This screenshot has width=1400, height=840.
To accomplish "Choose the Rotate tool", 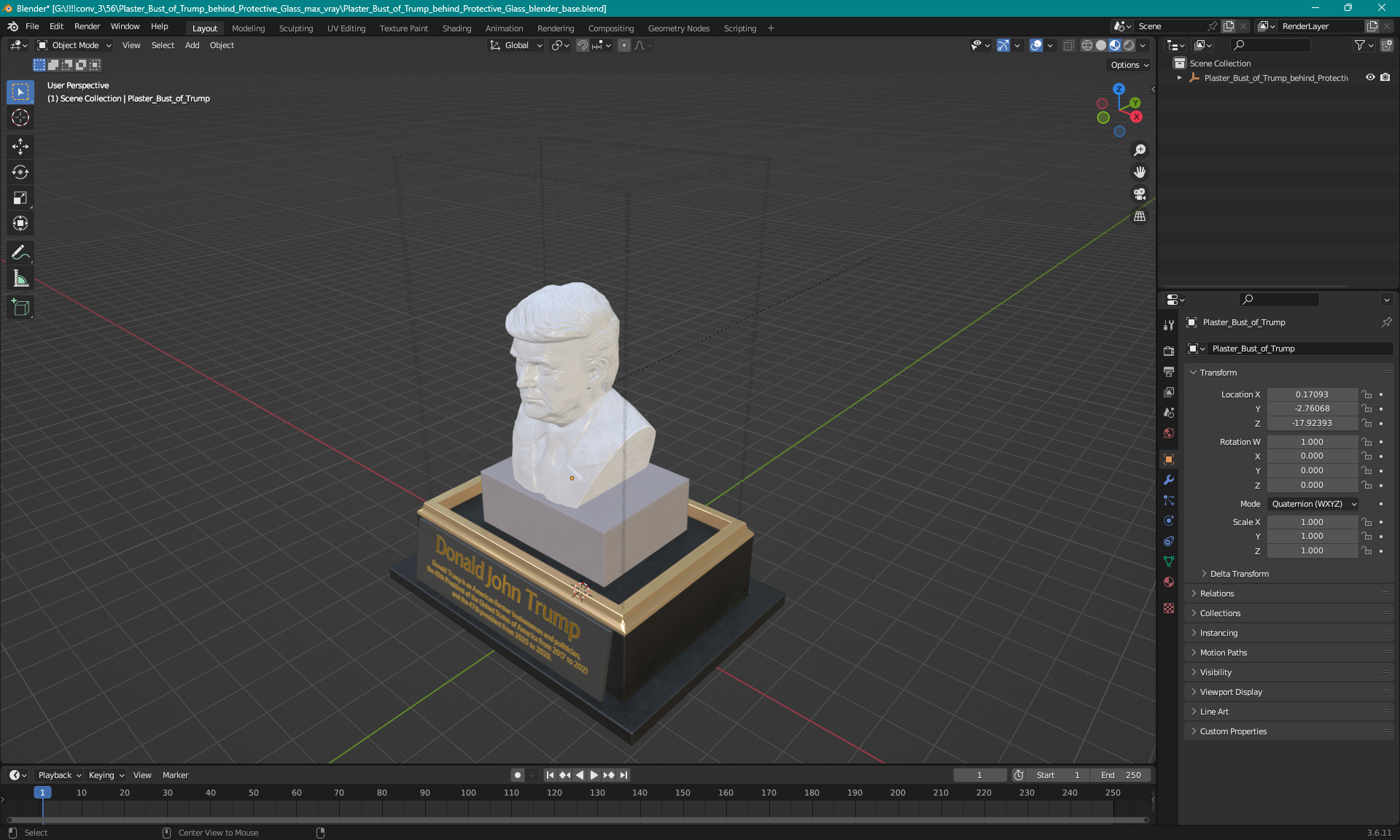I will tap(20, 172).
